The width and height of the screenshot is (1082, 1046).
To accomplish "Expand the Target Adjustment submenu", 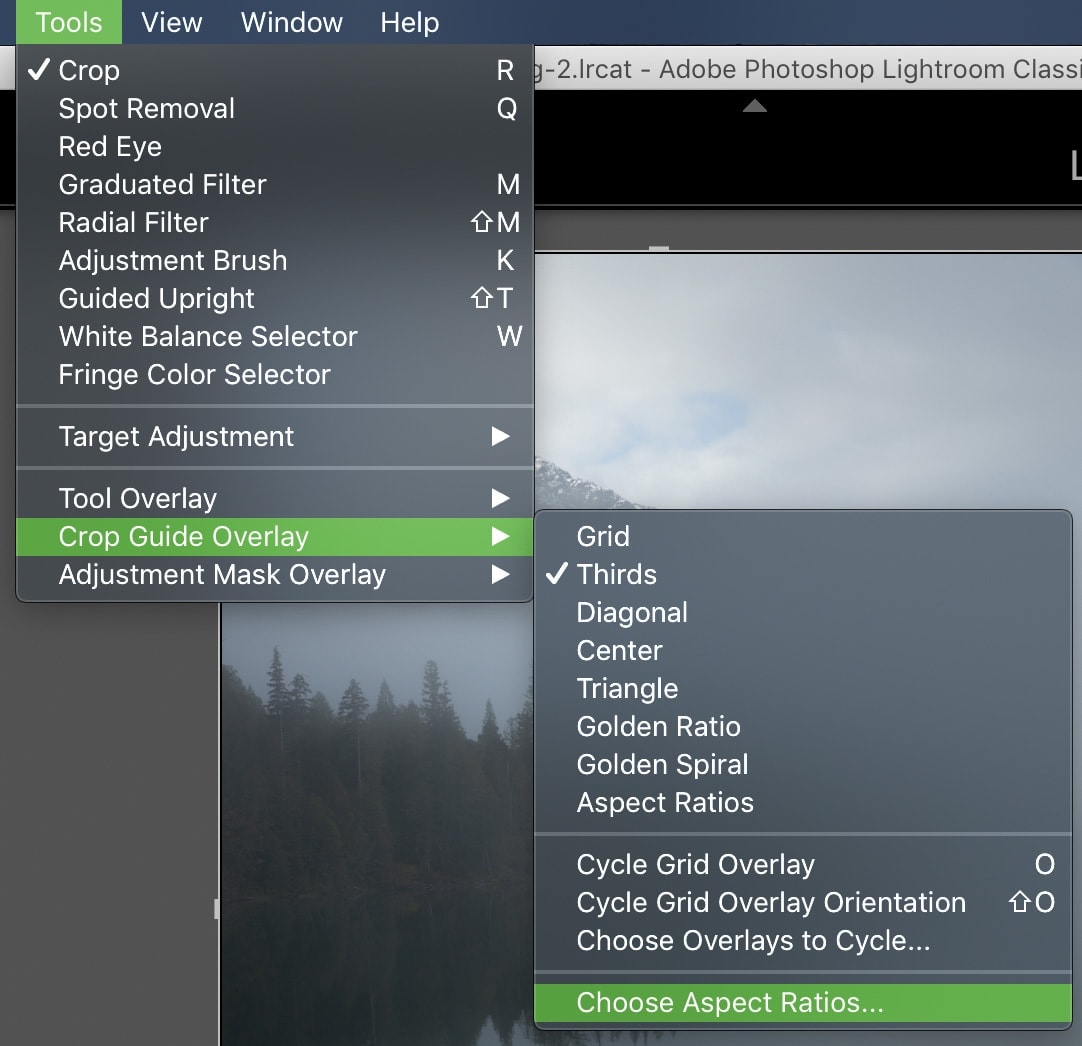I will [x=275, y=436].
